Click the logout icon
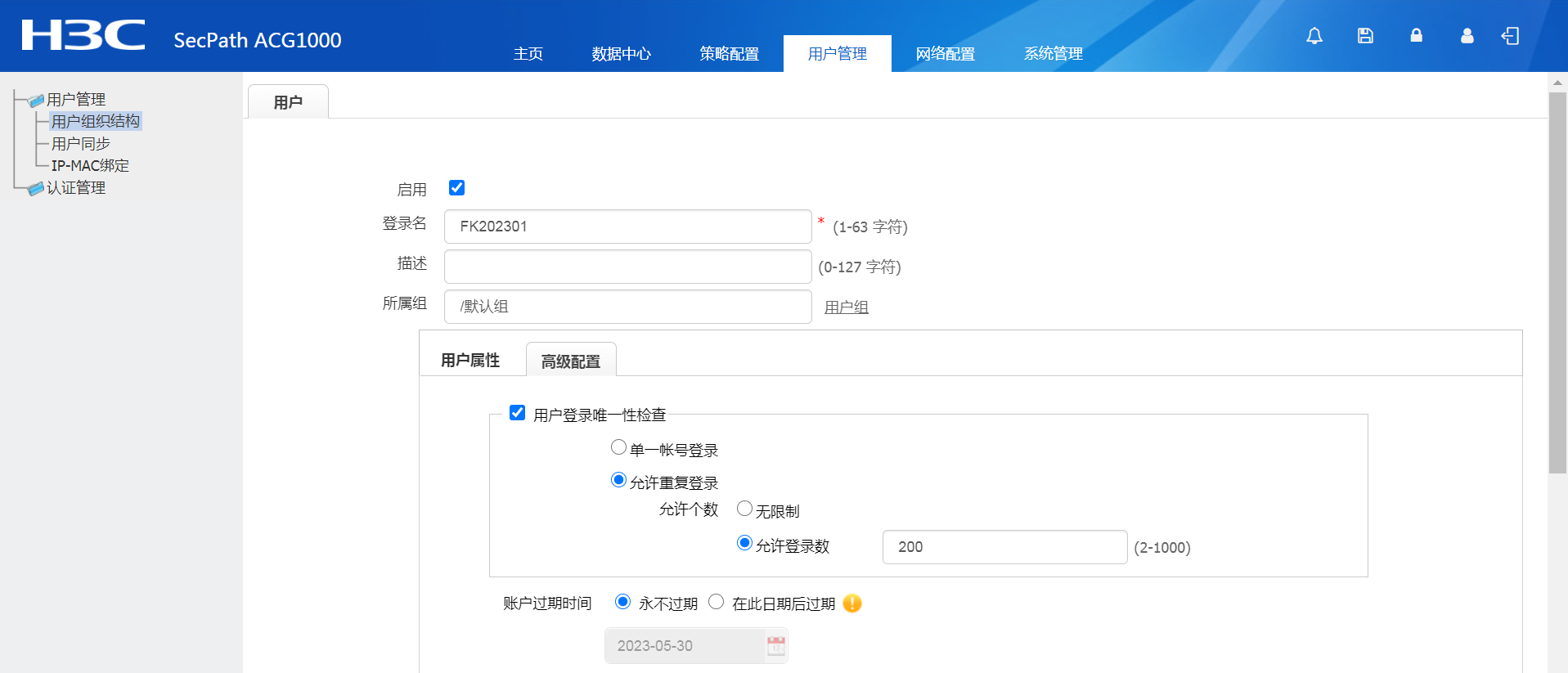Screen dimensions: 1568x673 pyautogui.click(x=1510, y=36)
